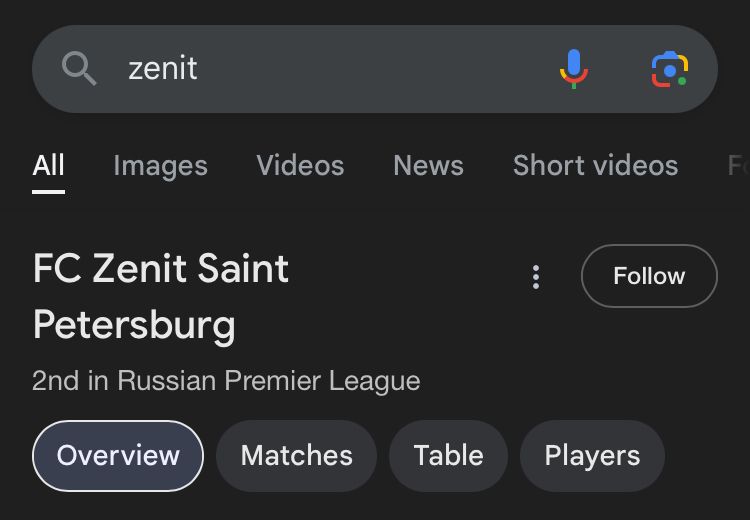This screenshot has width=750, height=520.
Task: Open the three-dot more options menu
Action: 536,277
